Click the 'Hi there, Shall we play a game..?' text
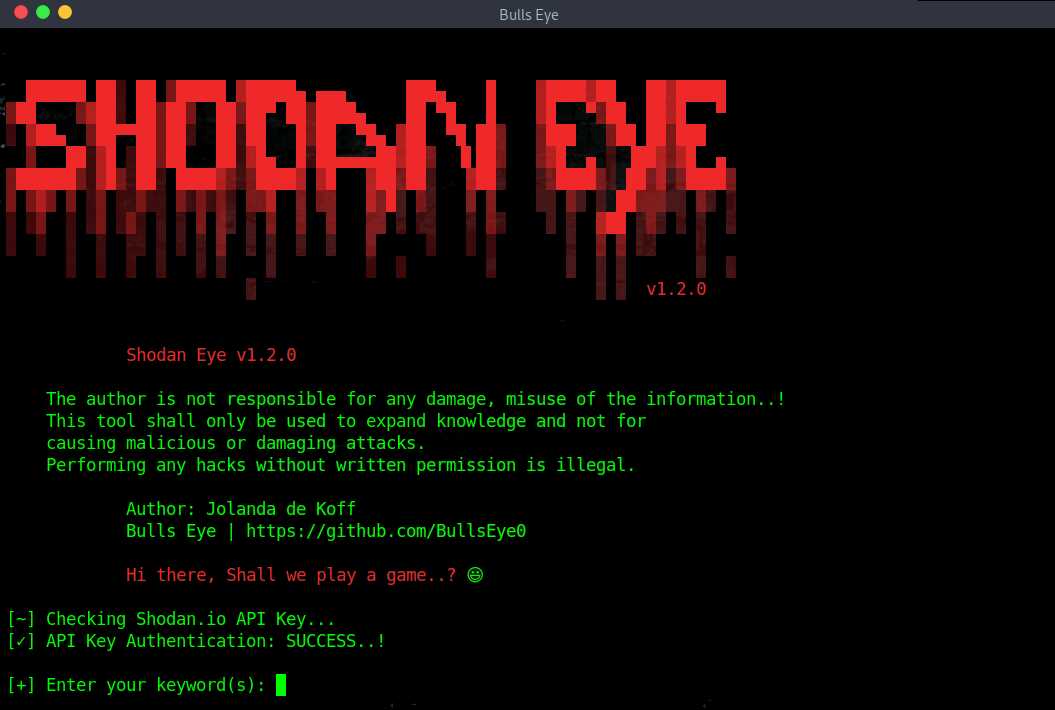 tap(291, 575)
